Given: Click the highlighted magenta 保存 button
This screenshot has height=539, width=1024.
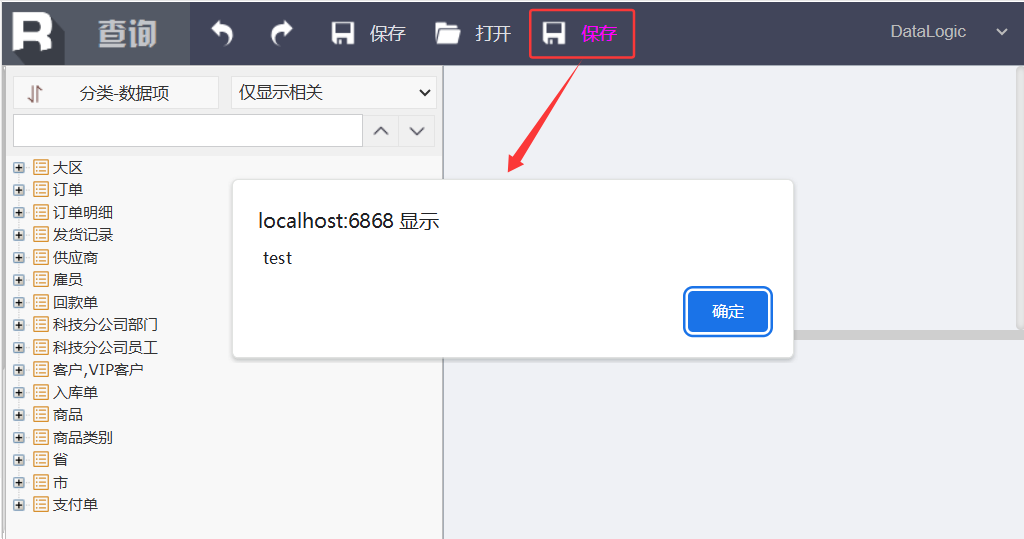Looking at the screenshot, I should click(x=581, y=33).
